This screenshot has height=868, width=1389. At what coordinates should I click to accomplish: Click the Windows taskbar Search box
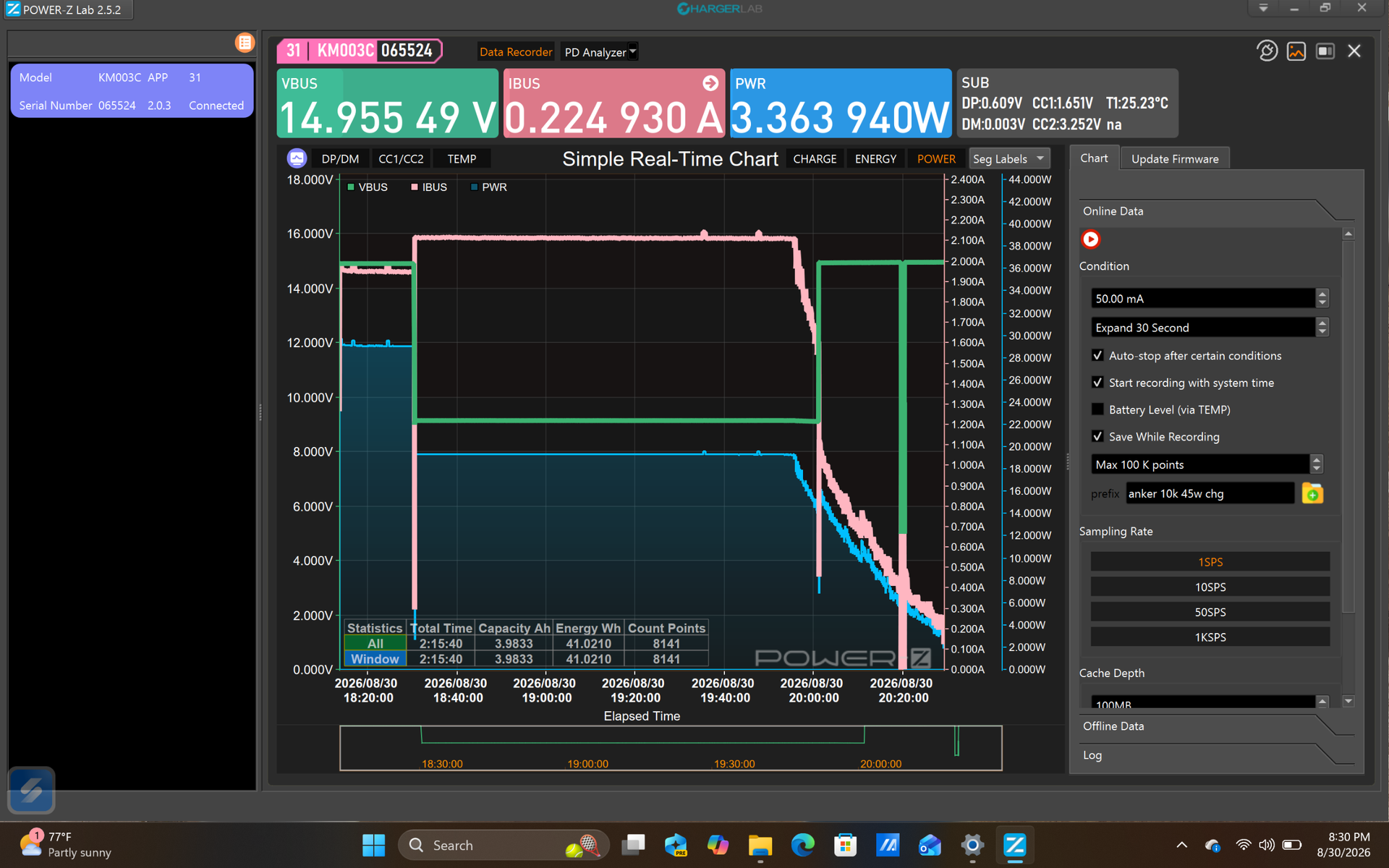pos(504,845)
